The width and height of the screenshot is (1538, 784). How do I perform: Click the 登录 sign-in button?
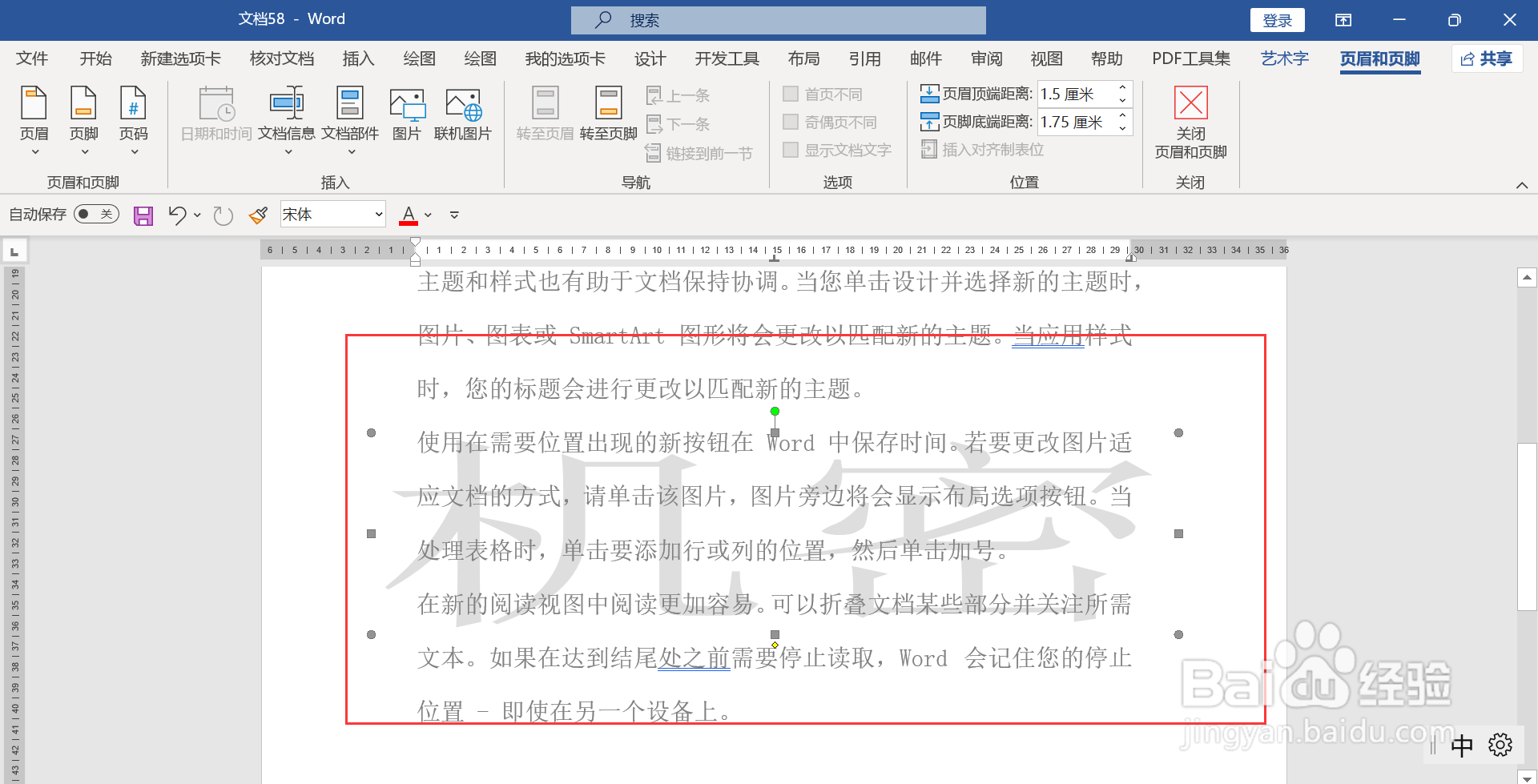point(1278,20)
